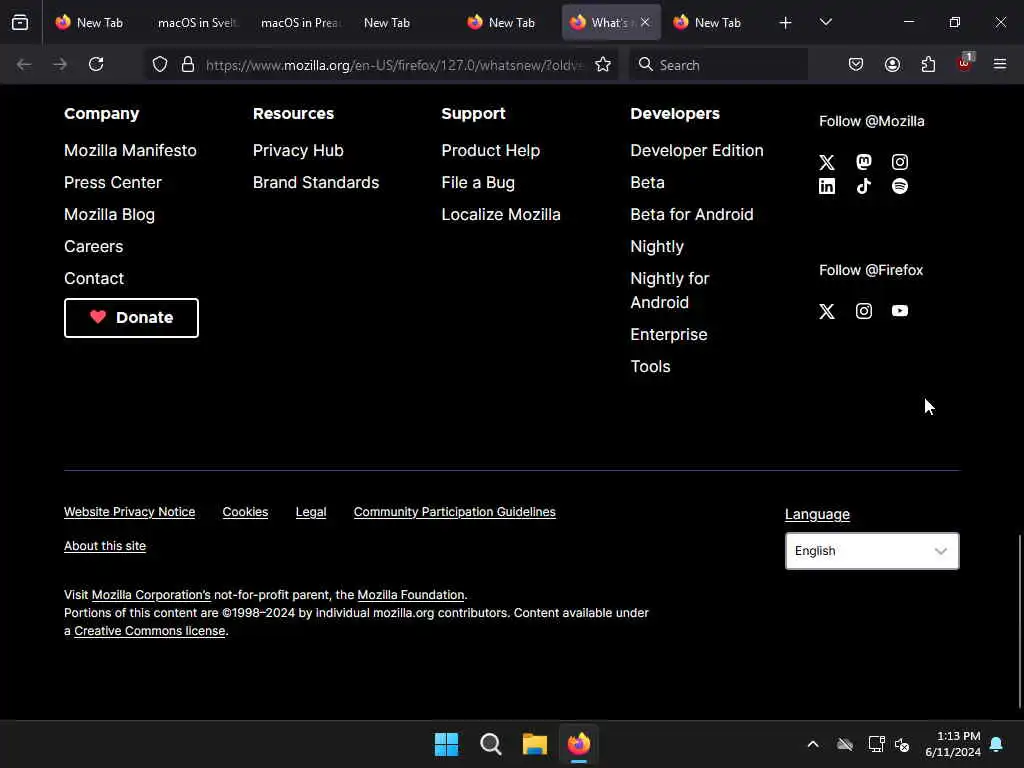The image size is (1024, 768).
Task: Click the Donate button
Action: 131,318
